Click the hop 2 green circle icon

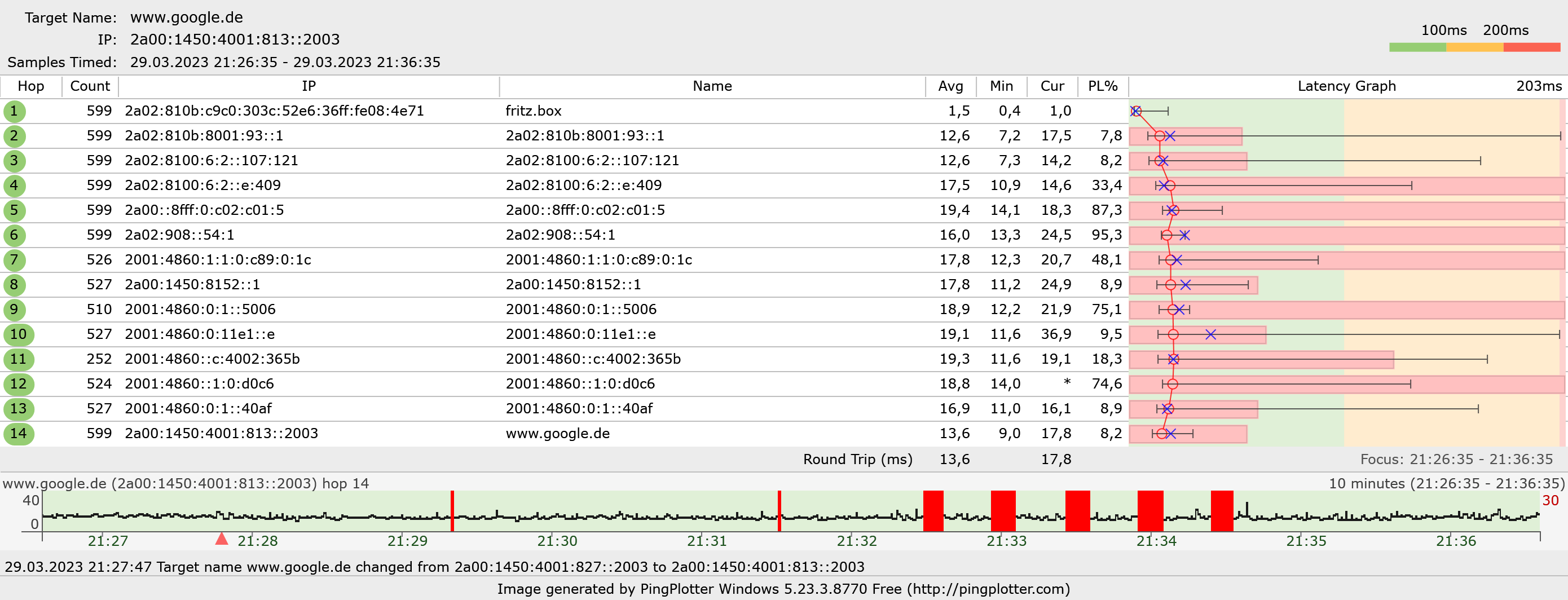pos(14,136)
